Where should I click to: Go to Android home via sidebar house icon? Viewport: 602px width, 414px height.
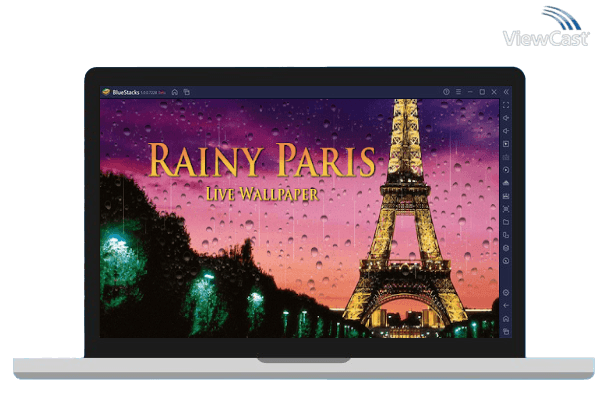pos(506,319)
